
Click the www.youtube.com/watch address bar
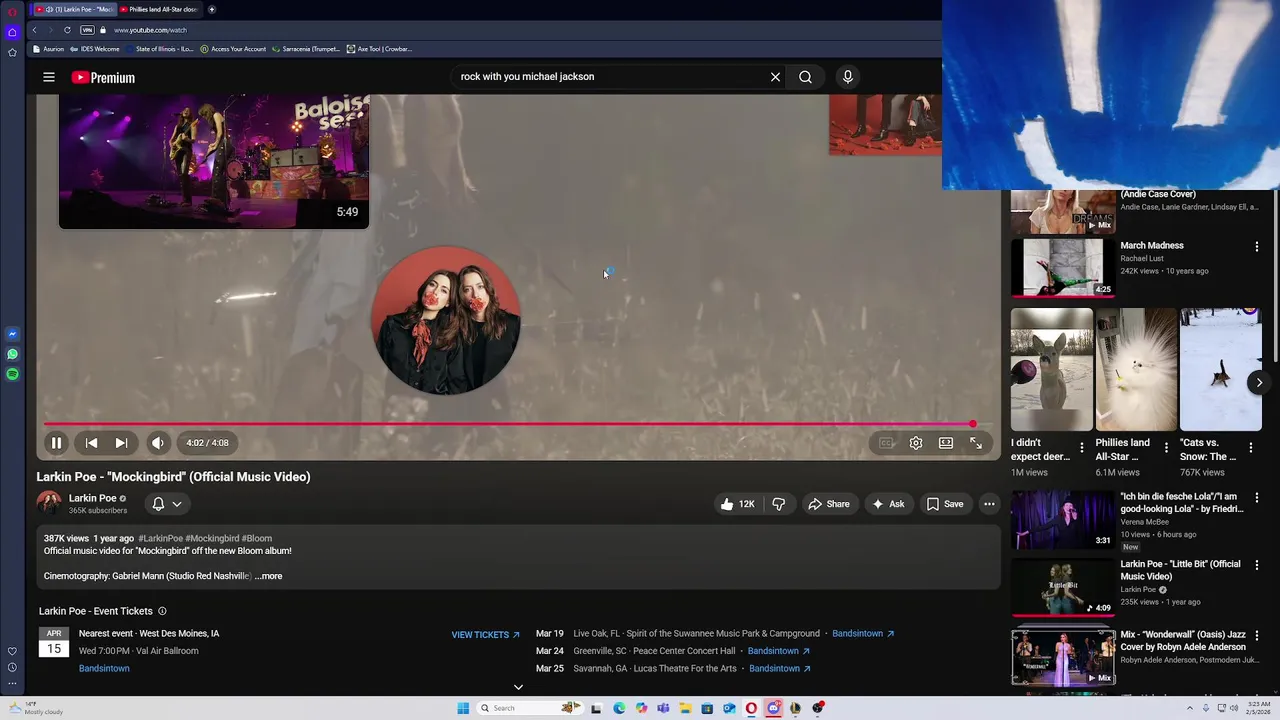[x=150, y=30]
